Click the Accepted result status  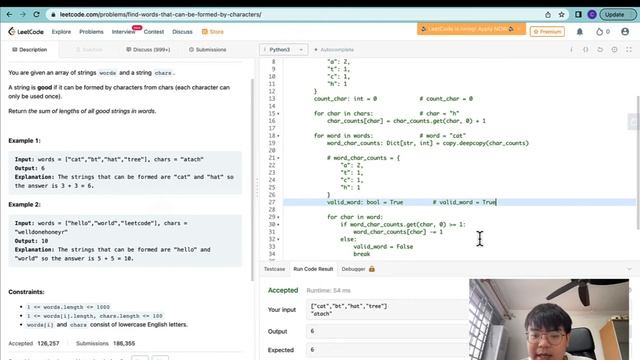pos(283,290)
